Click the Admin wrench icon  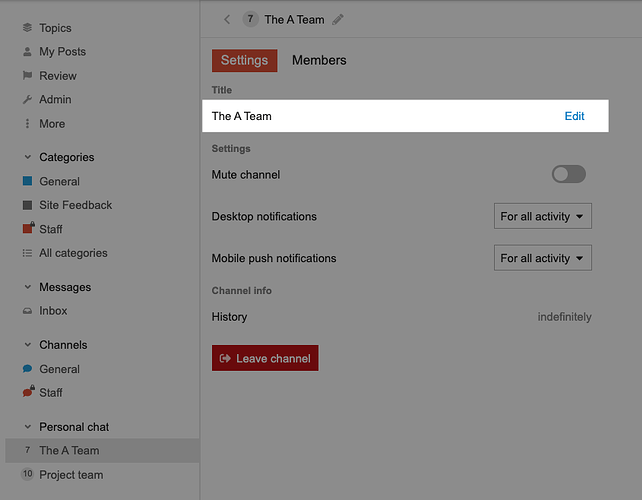tap(27, 99)
